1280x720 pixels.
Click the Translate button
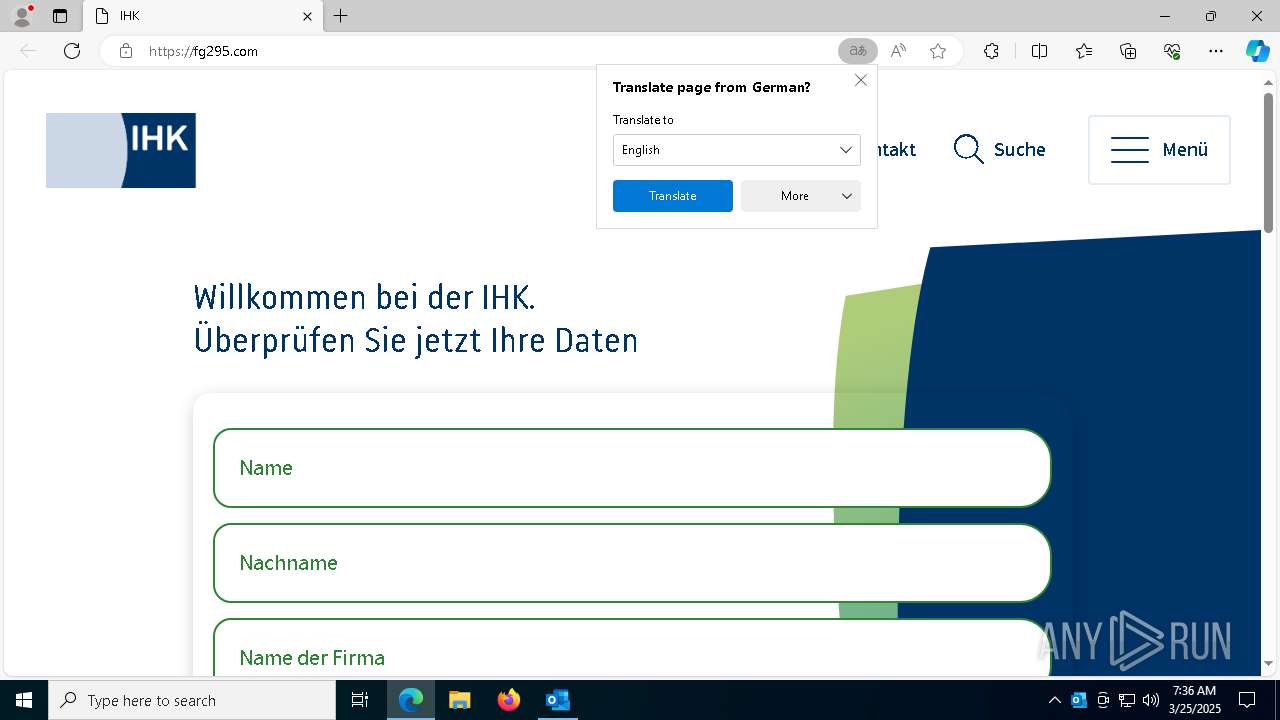coord(673,196)
